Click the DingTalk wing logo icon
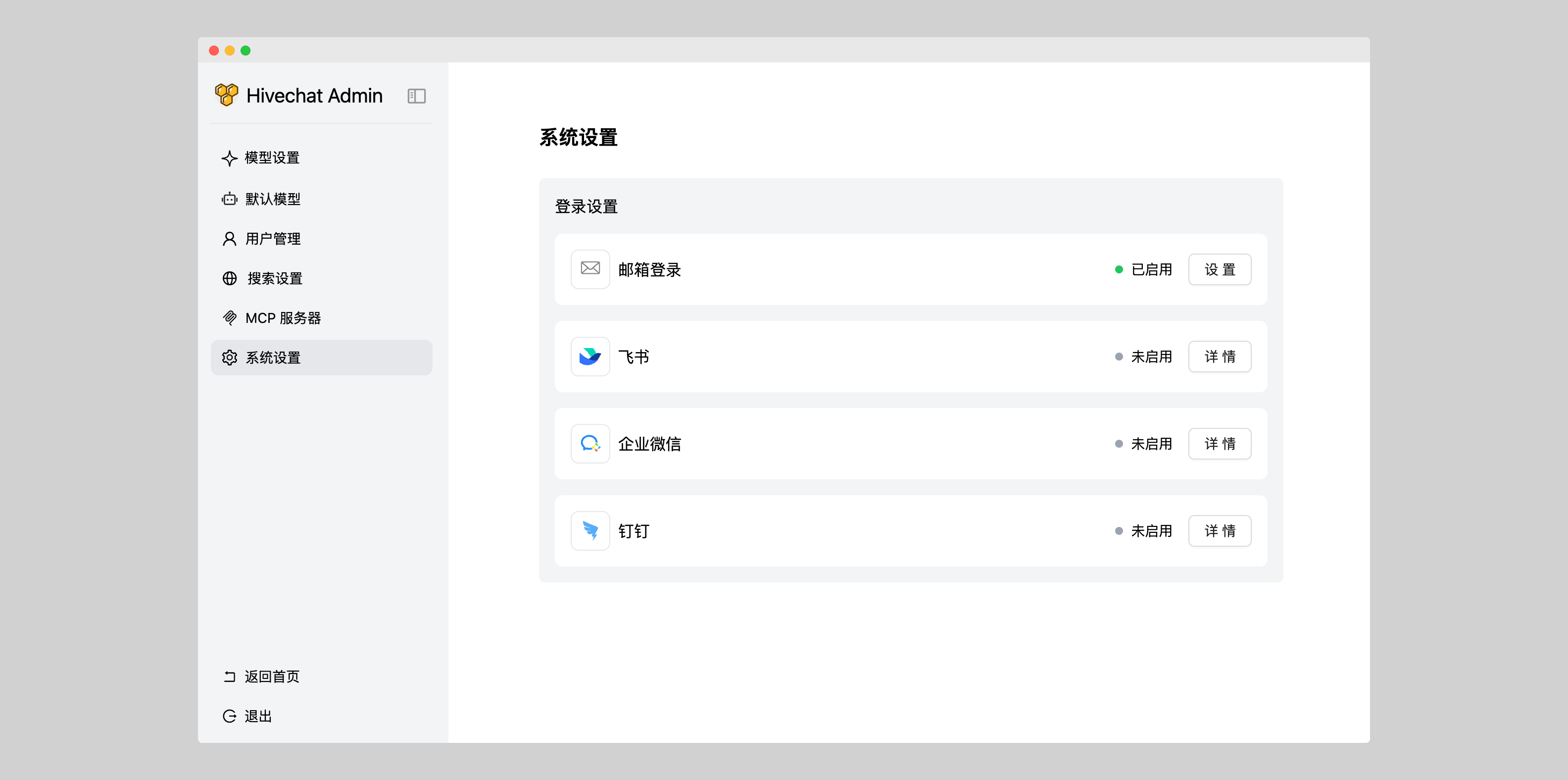This screenshot has height=780, width=1568. pyautogui.click(x=590, y=531)
